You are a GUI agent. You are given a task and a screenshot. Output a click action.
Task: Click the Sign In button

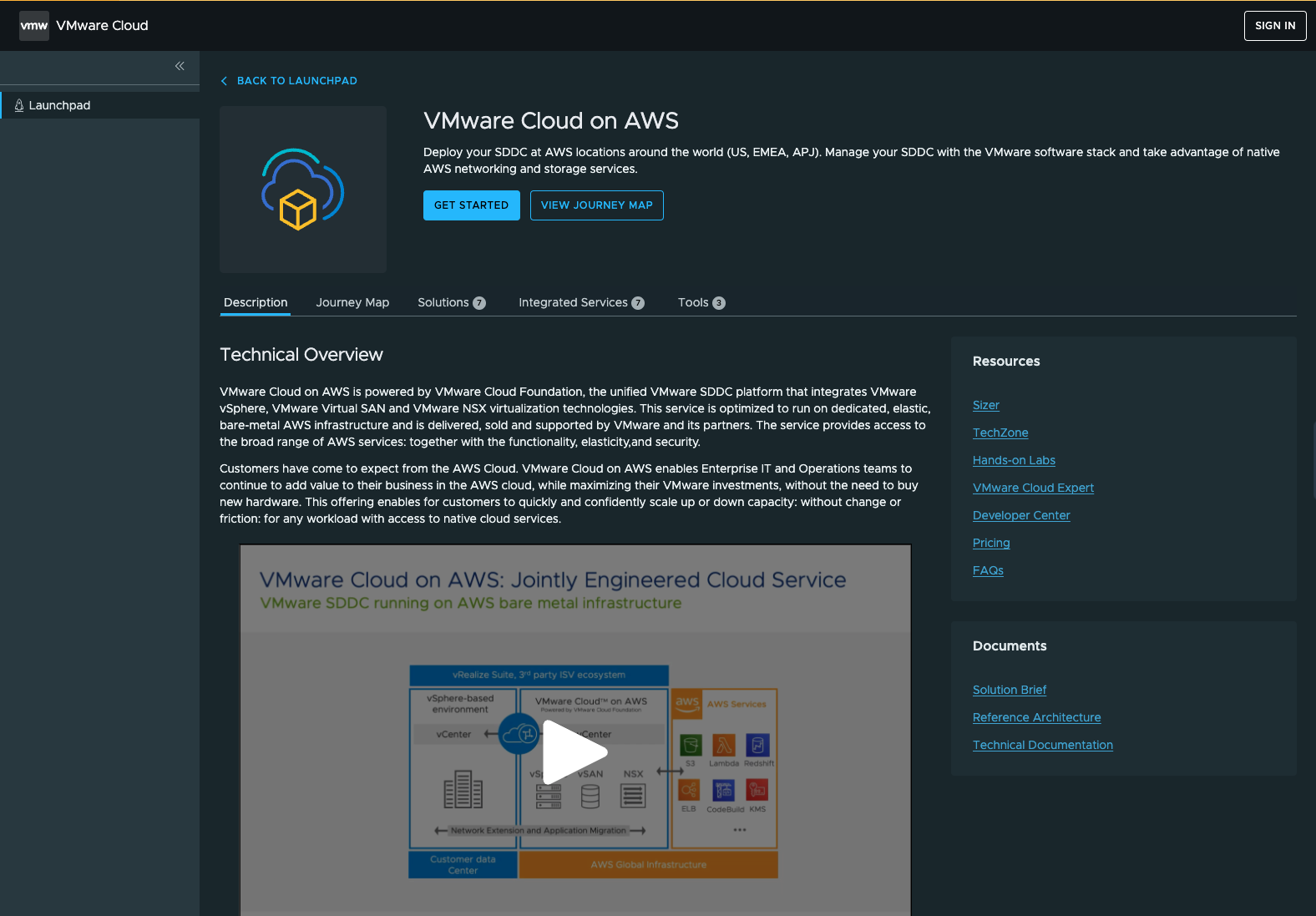pyautogui.click(x=1275, y=26)
